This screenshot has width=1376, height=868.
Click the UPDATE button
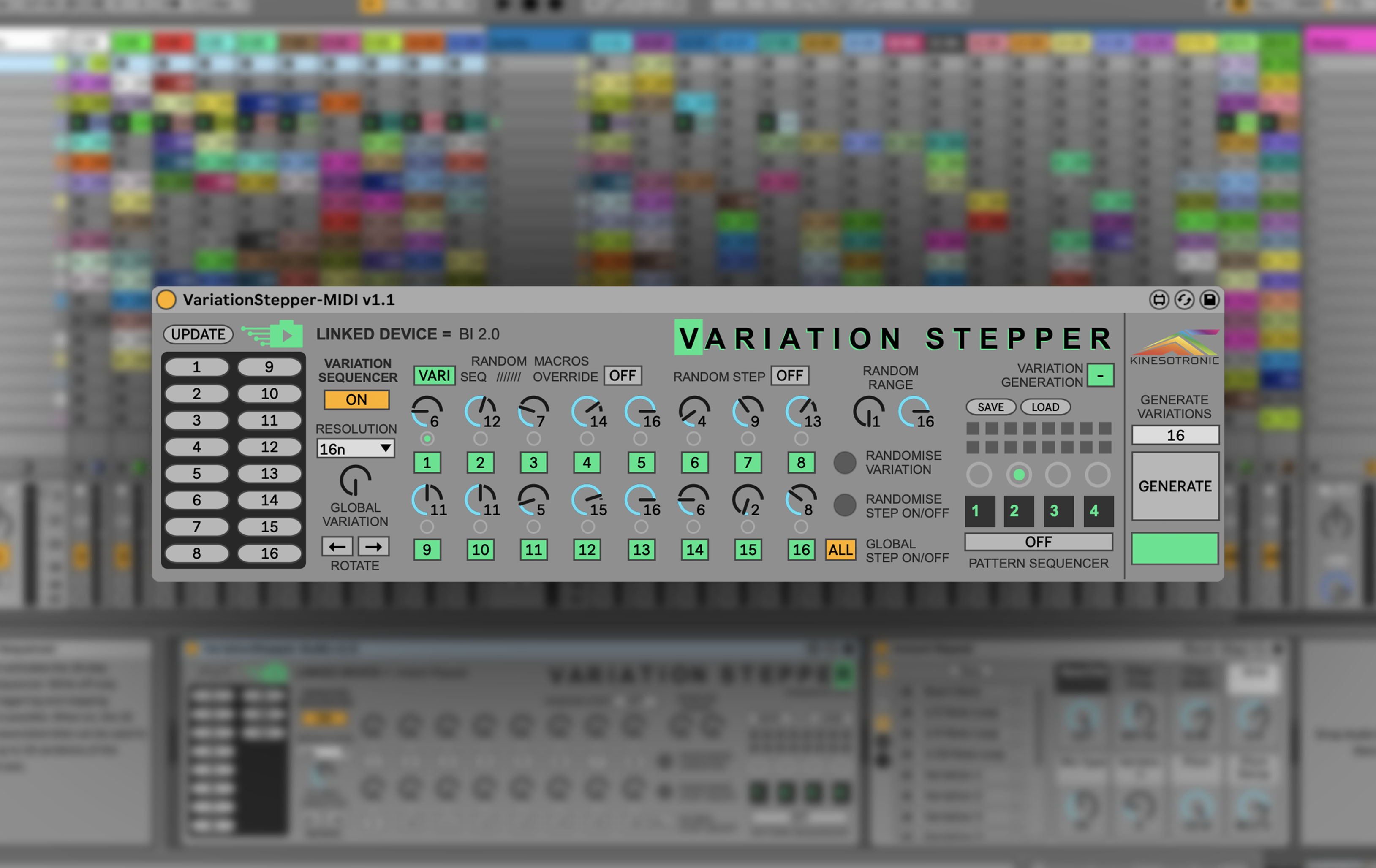(198, 335)
